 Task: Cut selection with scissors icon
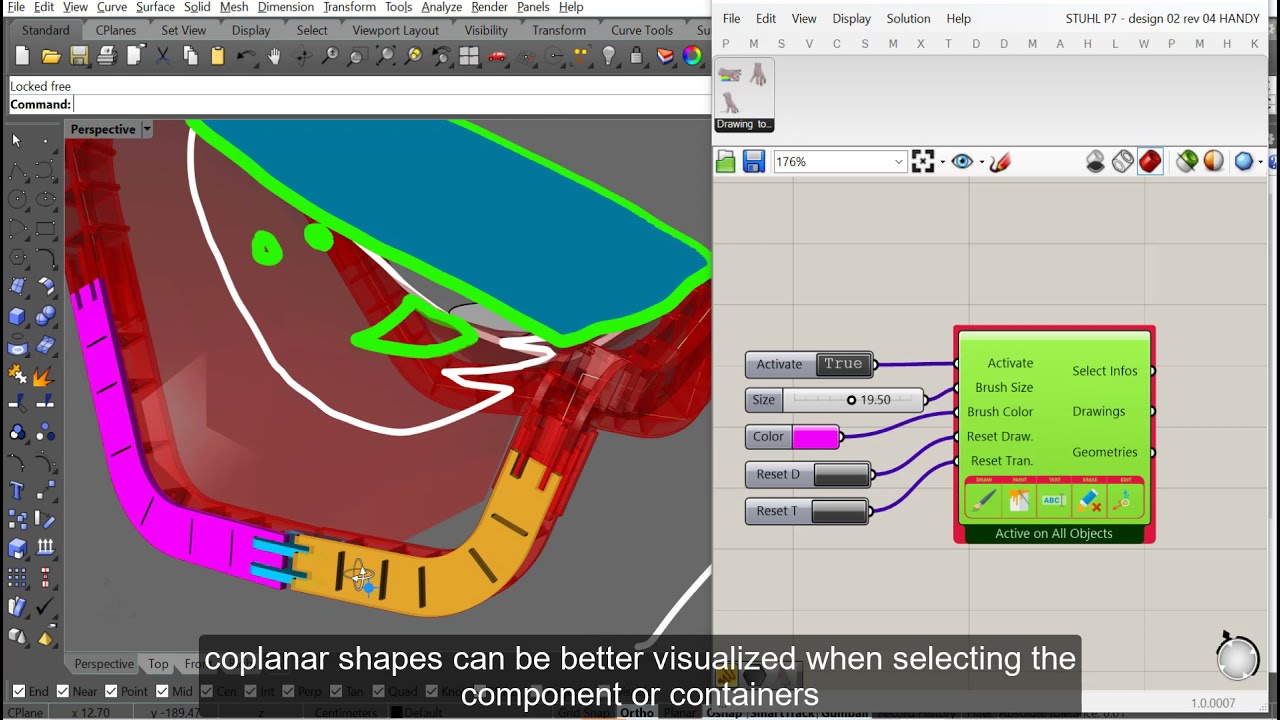click(x=162, y=56)
